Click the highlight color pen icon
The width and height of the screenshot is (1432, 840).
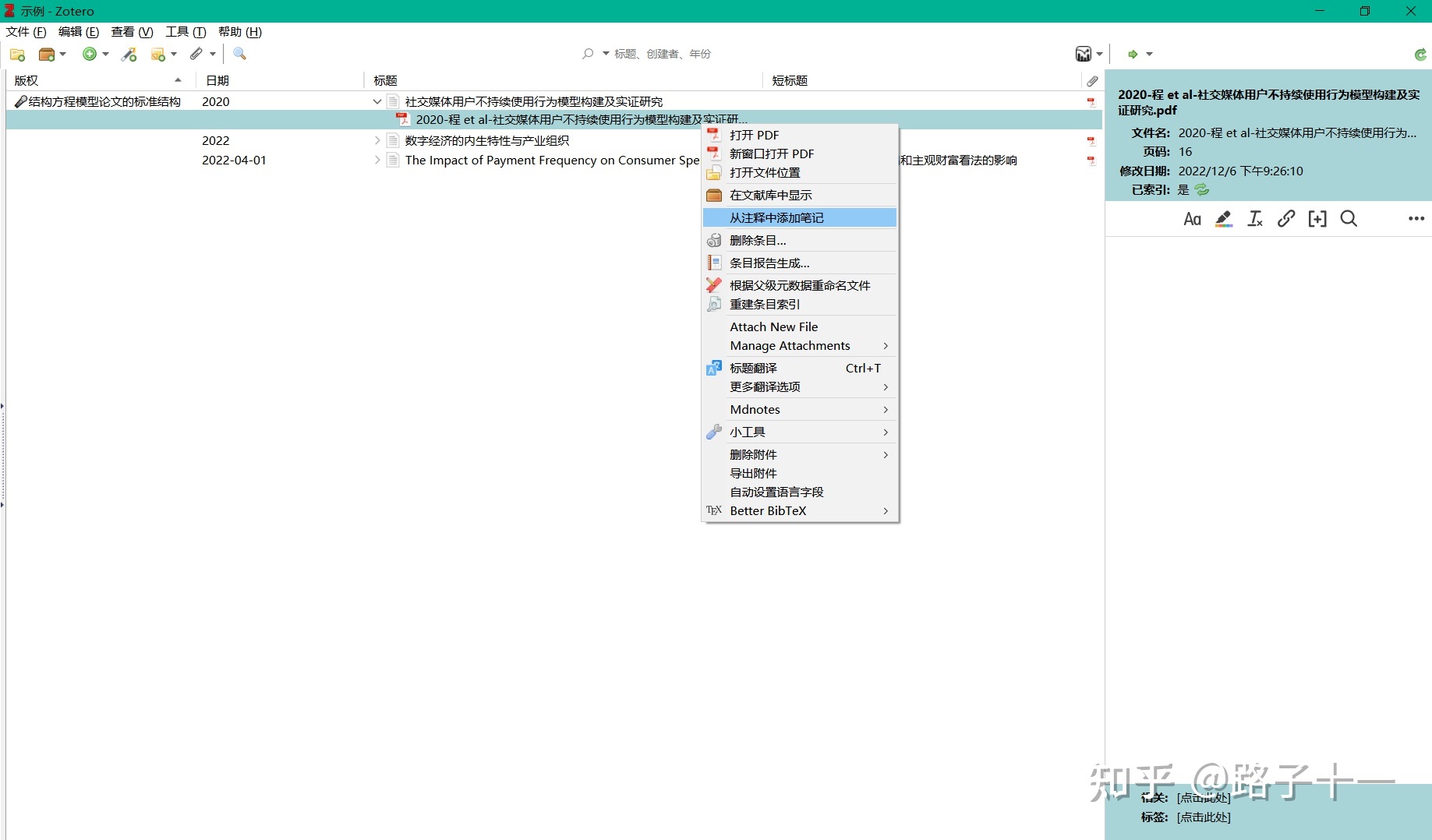point(1224,219)
